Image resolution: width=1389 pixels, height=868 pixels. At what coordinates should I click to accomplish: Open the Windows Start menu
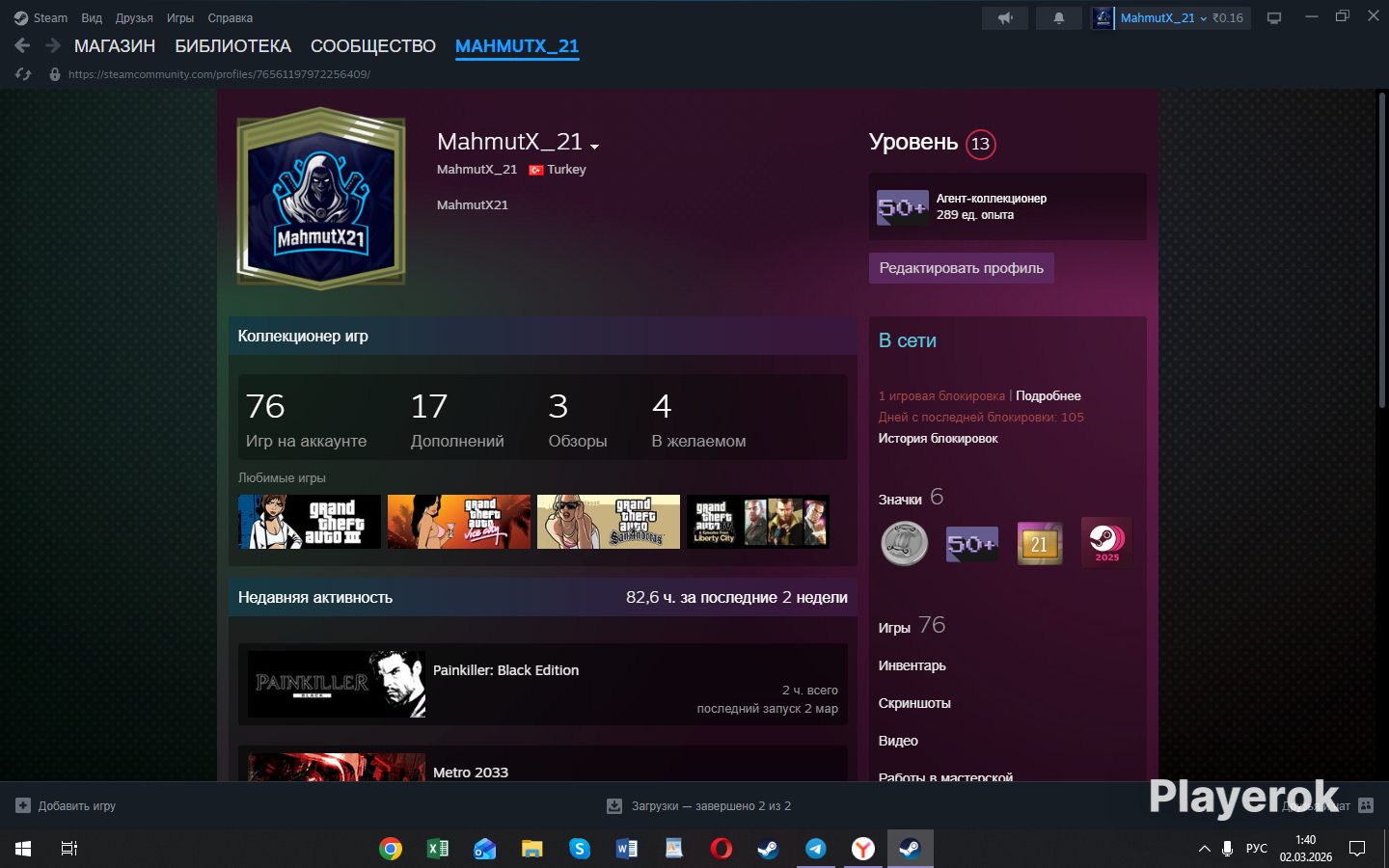pos(23,849)
